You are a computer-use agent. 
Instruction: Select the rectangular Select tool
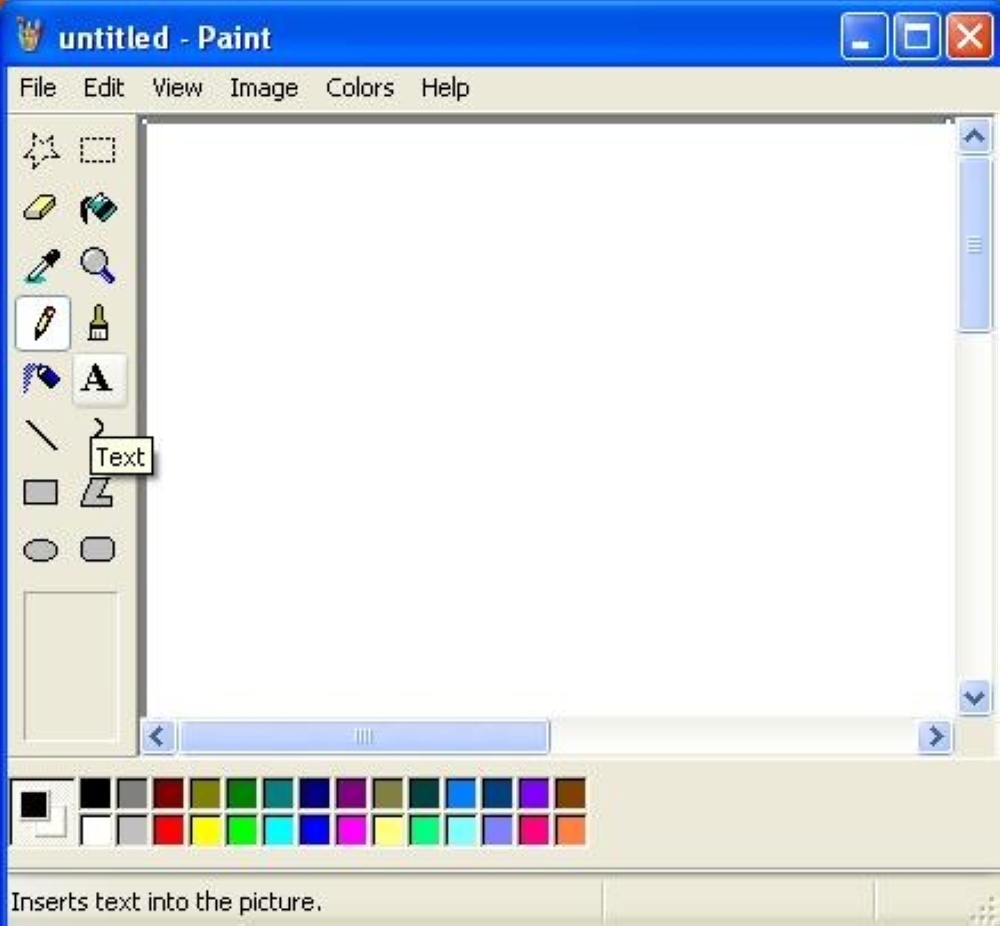pyautogui.click(x=98, y=151)
